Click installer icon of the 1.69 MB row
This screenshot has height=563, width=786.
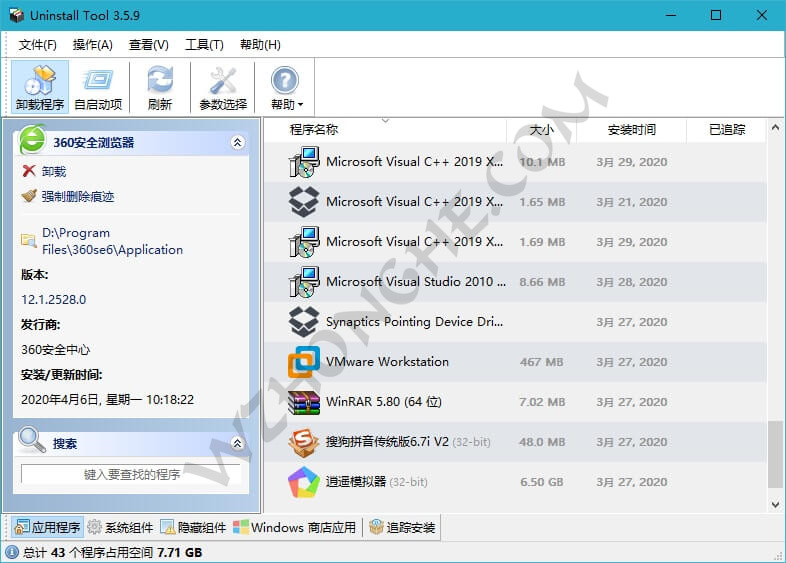(304, 242)
